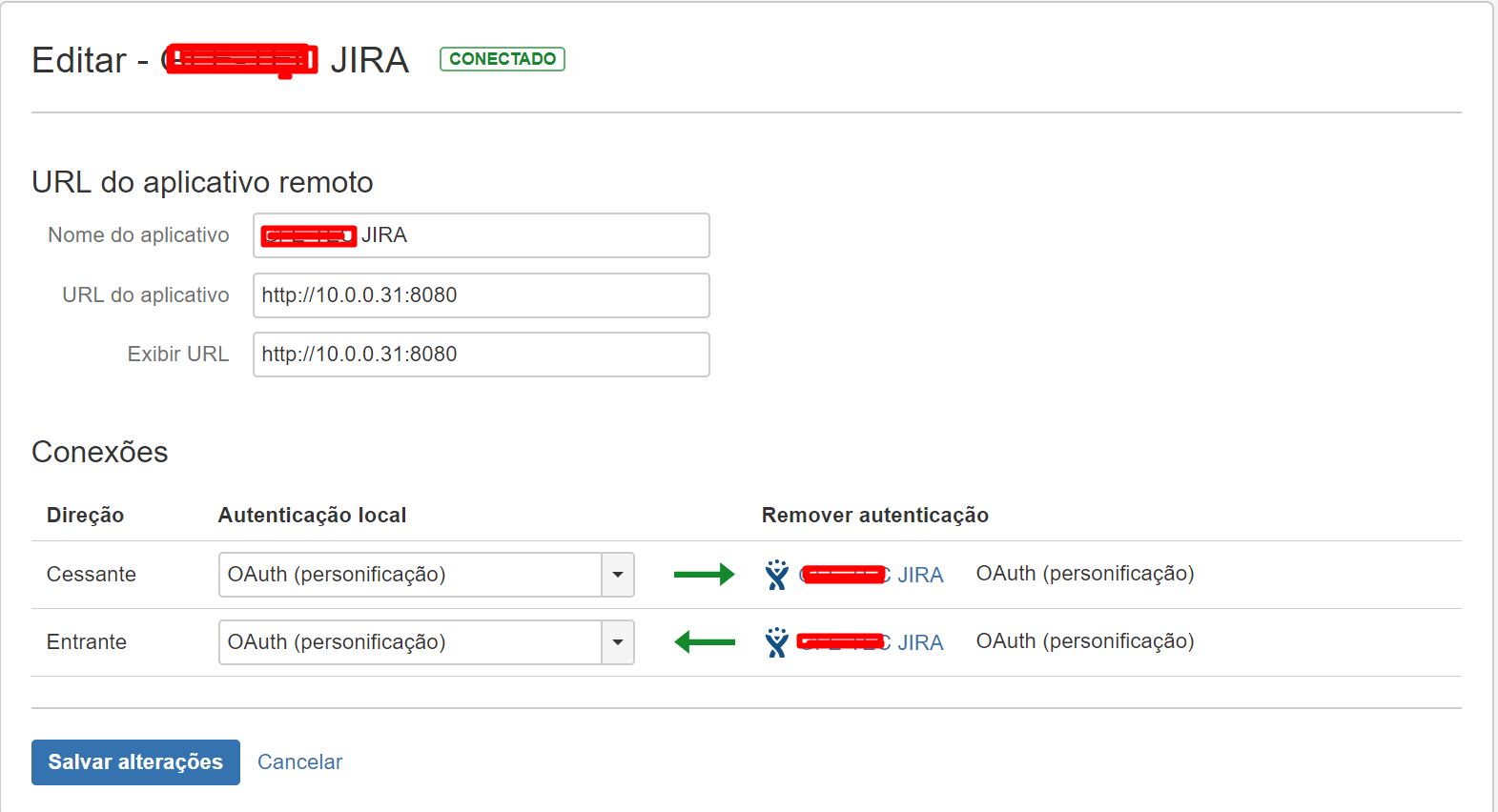The image size is (1498, 812).
Task: Click the Entrante dropdown arrow button
Action: point(618,642)
